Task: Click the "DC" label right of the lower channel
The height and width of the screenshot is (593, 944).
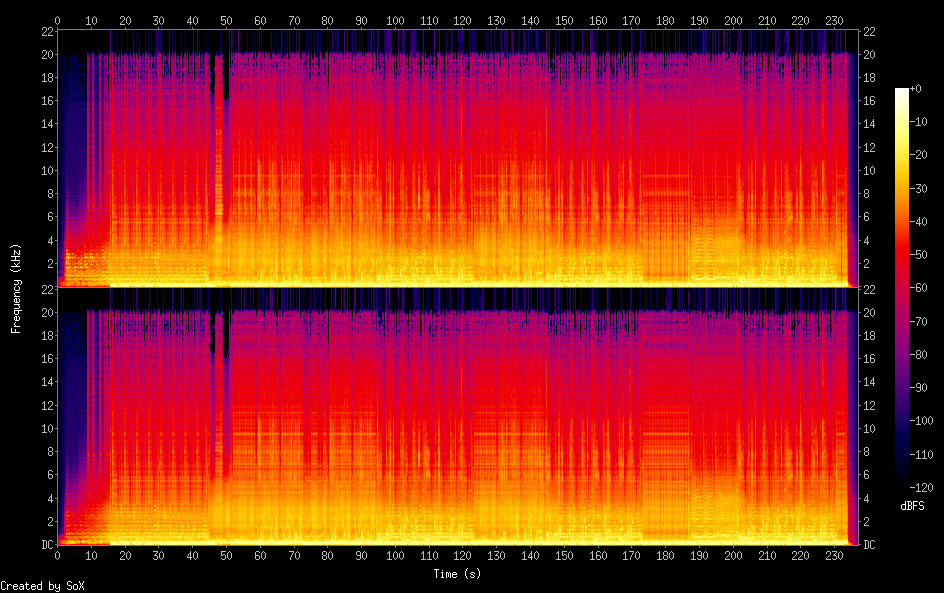Action: point(869,545)
